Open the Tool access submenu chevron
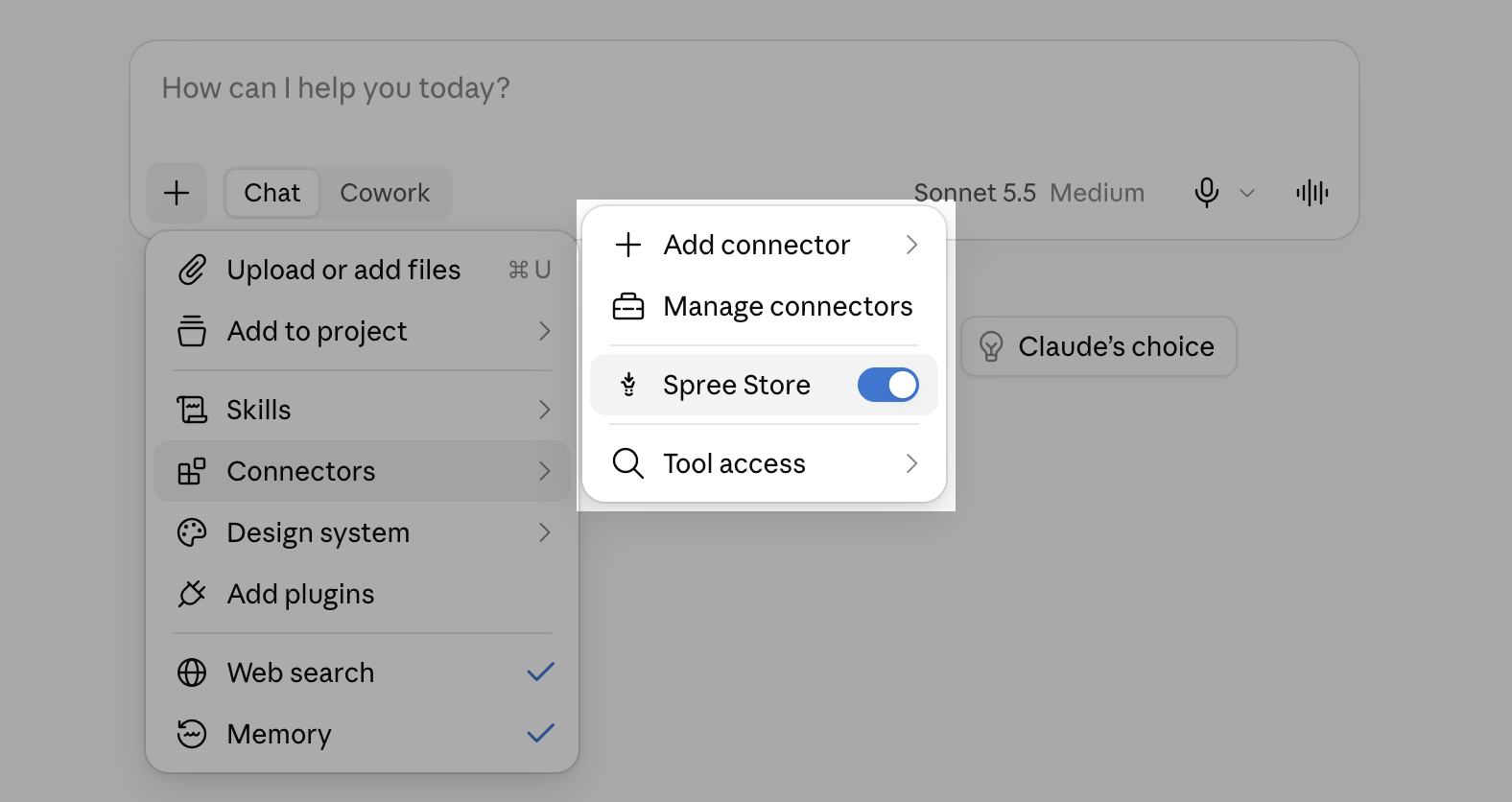Image resolution: width=1512 pixels, height=802 pixels. [x=911, y=463]
